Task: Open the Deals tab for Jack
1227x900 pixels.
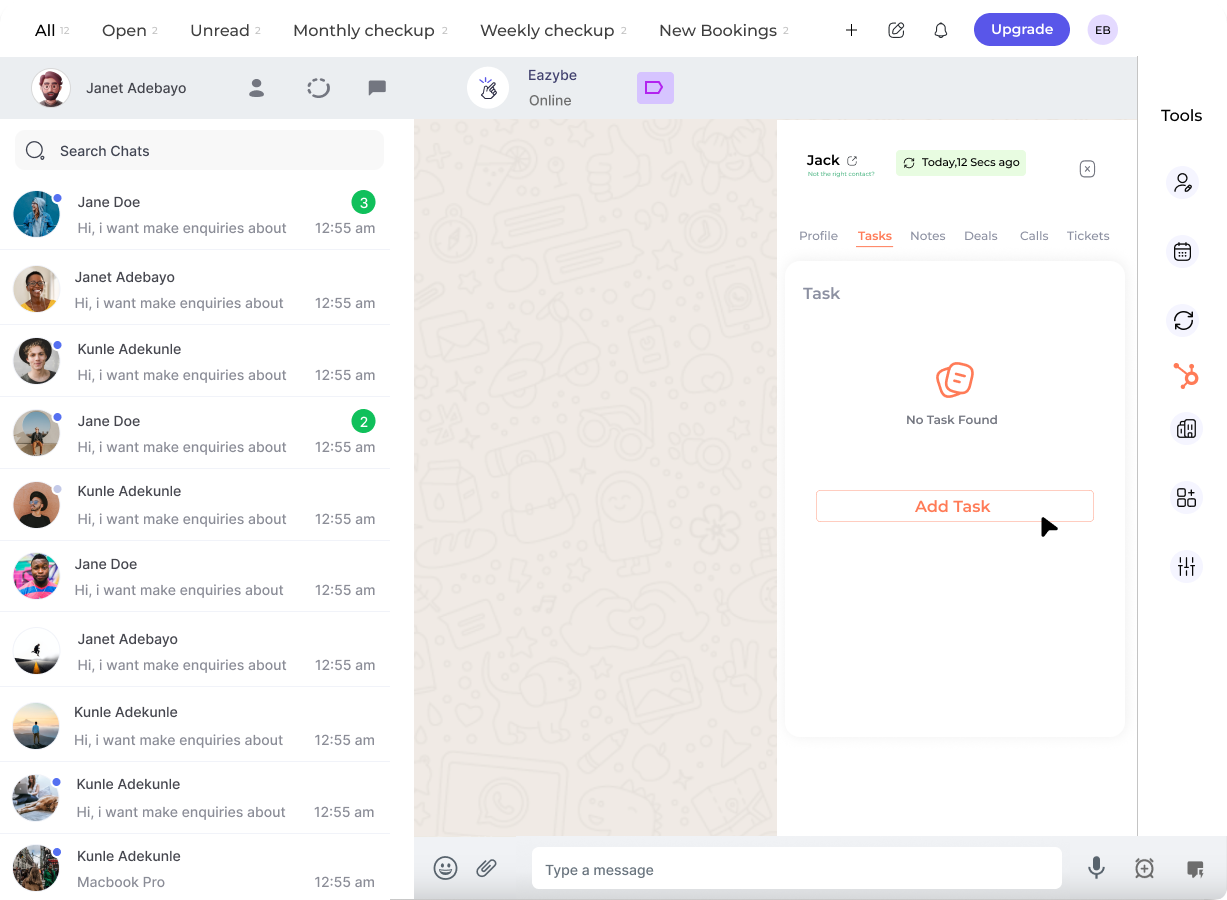Action: click(x=981, y=236)
